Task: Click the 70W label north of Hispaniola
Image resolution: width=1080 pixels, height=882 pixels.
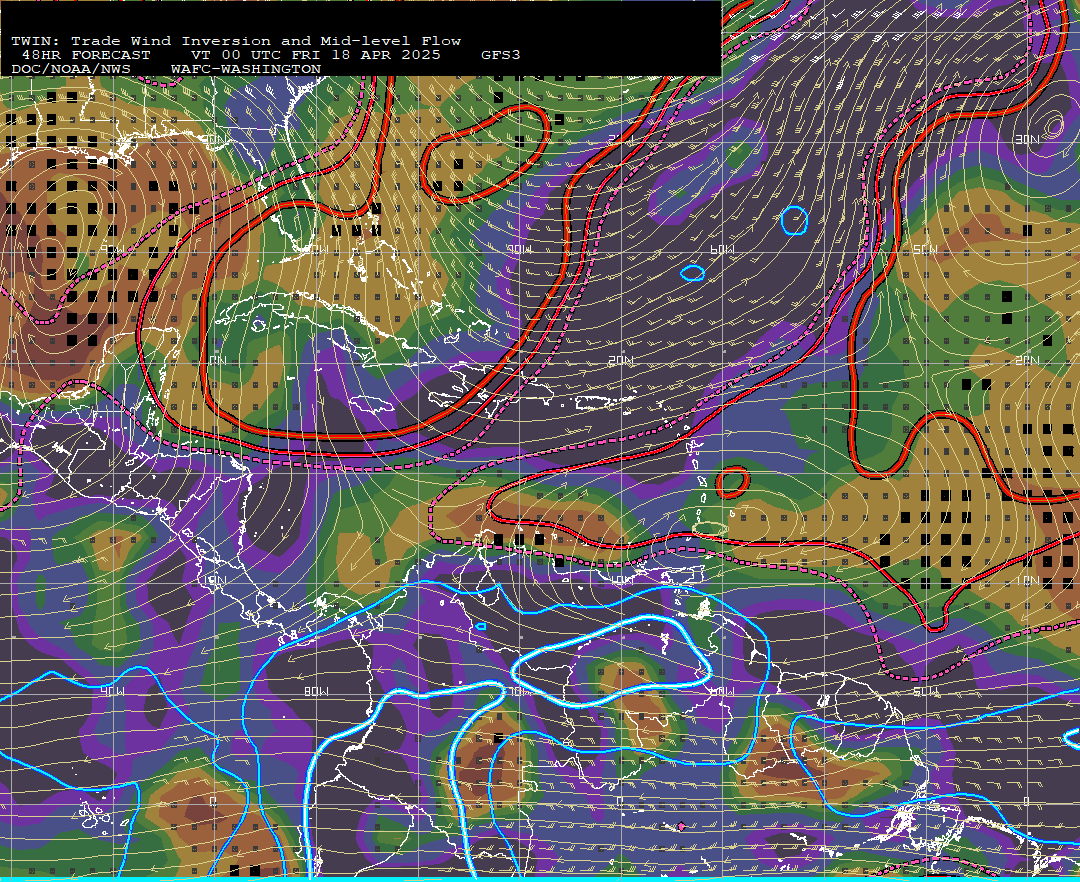Action: coord(521,249)
